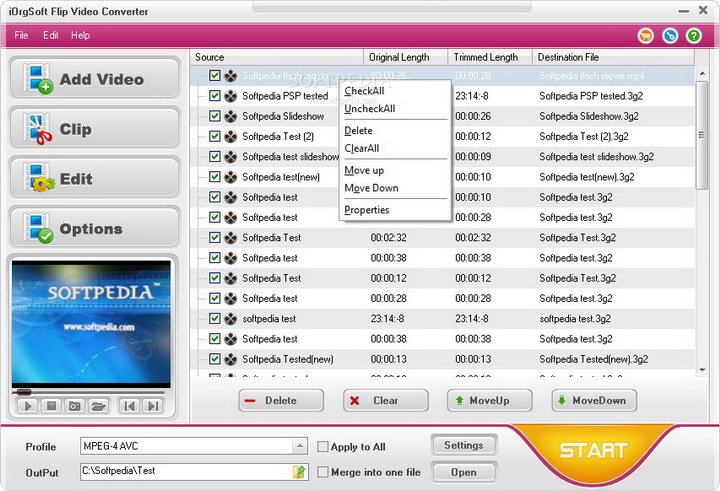
Task: Uncheck the Softpedia Slideshow checkbox
Action: coord(214,116)
